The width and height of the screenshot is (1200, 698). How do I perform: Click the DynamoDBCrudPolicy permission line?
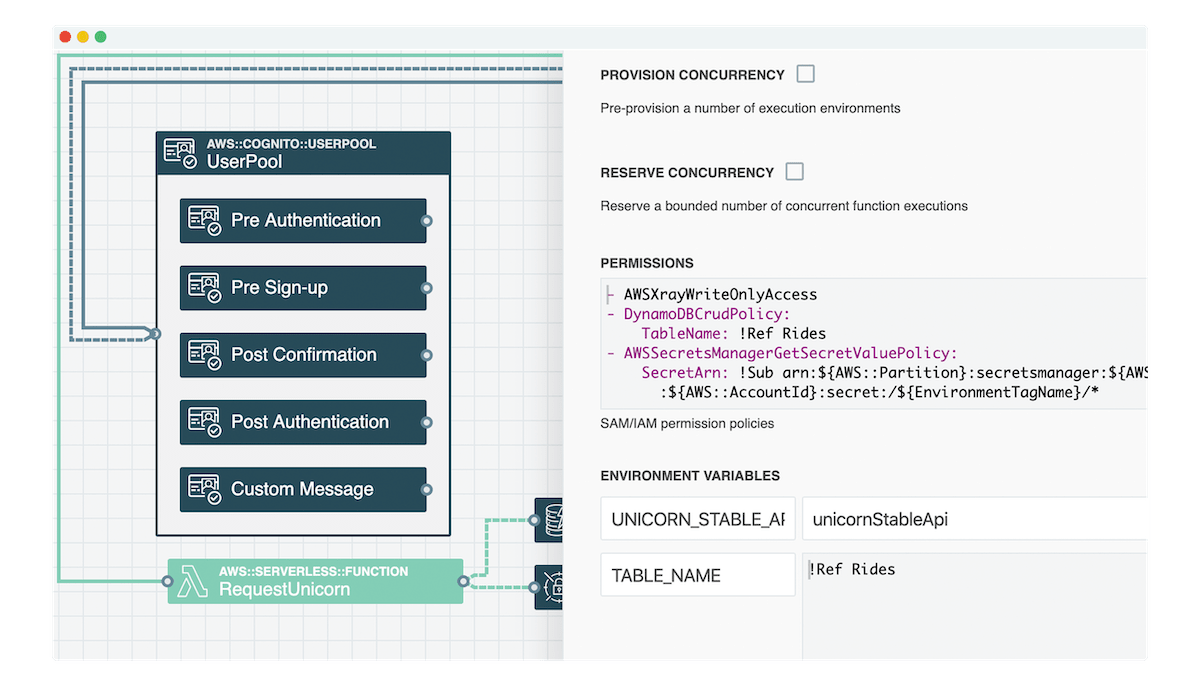pyautogui.click(x=698, y=314)
